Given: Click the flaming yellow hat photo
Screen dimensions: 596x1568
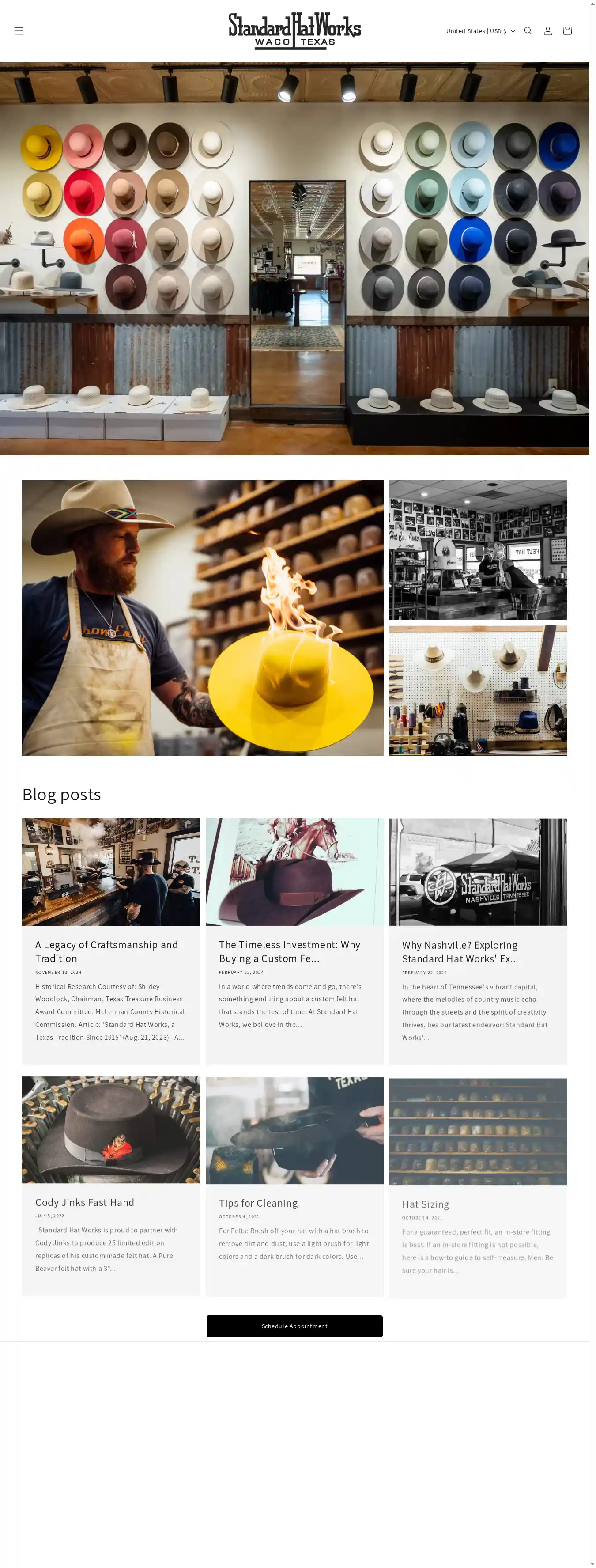Looking at the screenshot, I should [x=203, y=618].
